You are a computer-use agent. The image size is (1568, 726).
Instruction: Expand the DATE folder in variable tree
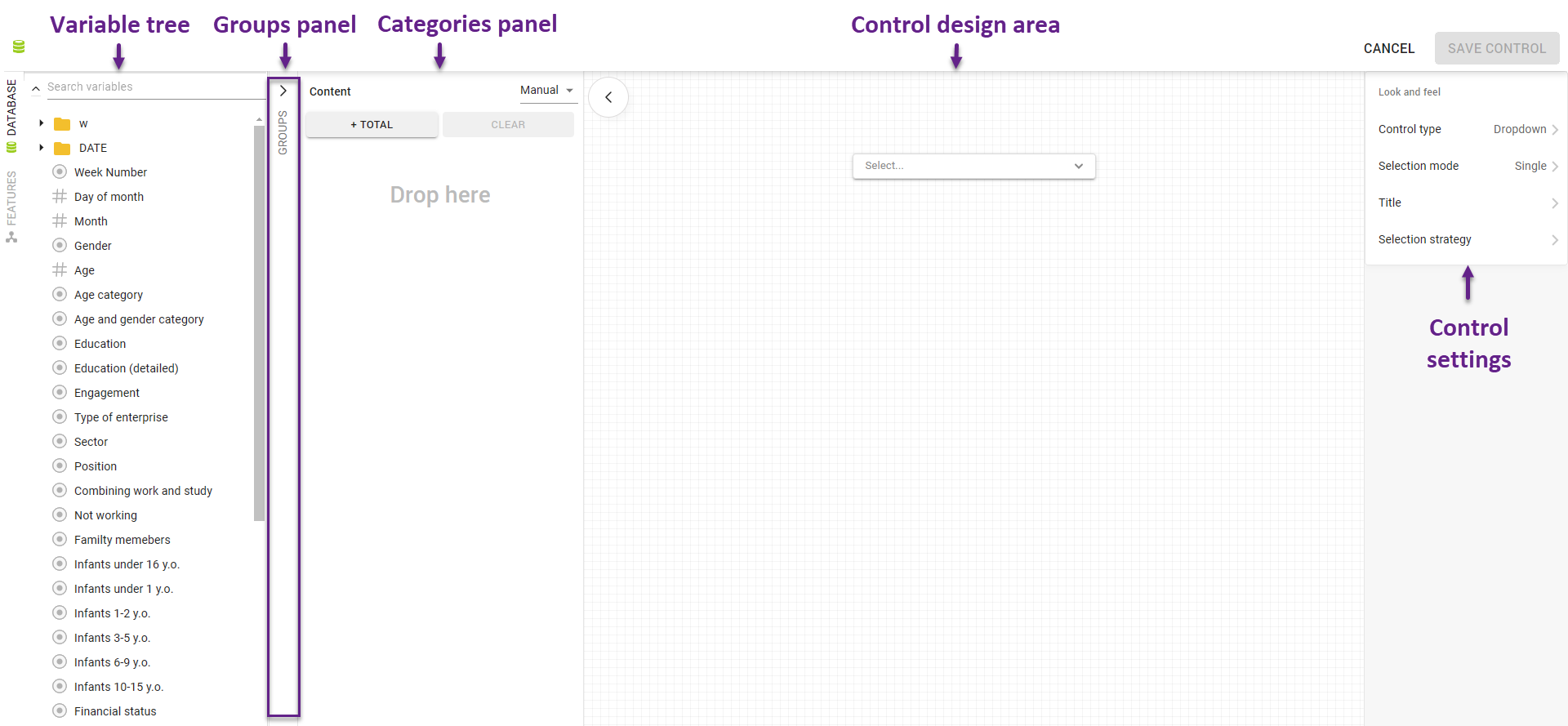[42, 148]
